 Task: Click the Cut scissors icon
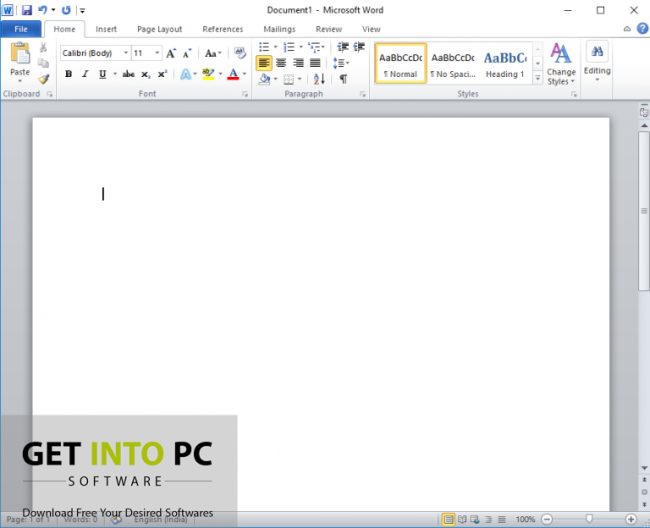(x=43, y=47)
